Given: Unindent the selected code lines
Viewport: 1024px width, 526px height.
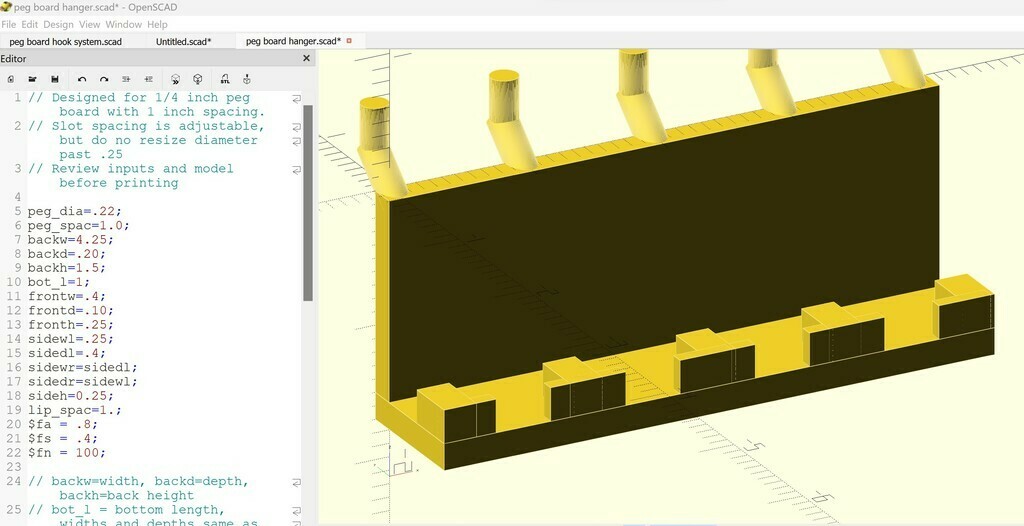Looking at the screenshot, I should click(126, 79).
